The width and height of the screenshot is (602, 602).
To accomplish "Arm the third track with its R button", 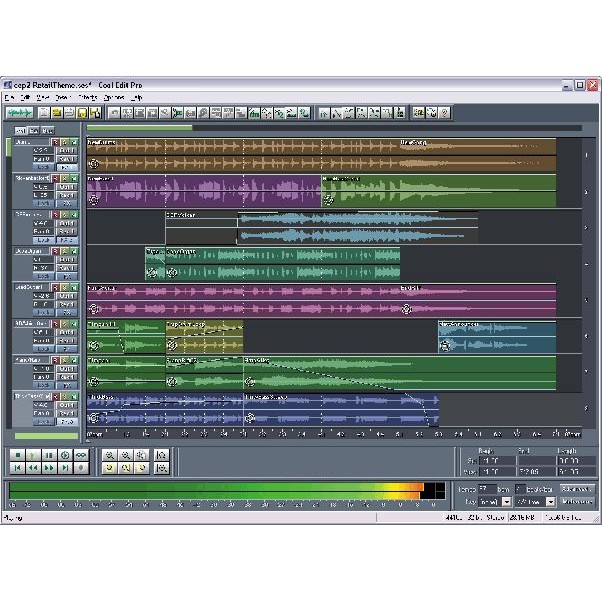I will 56,213.
